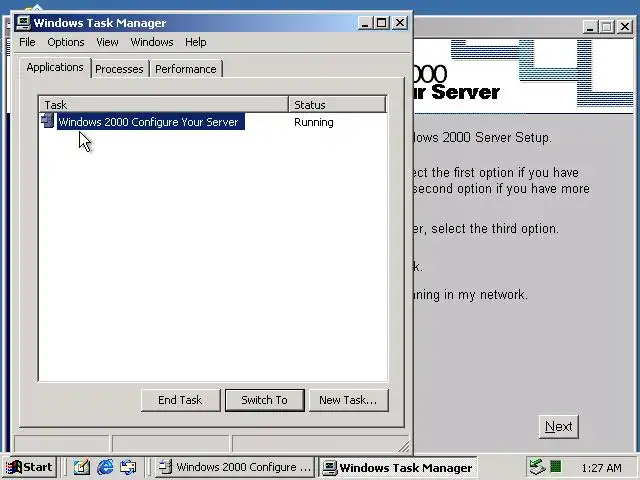
Task: Open the Options menu
Action: click(x=66, y=42)
